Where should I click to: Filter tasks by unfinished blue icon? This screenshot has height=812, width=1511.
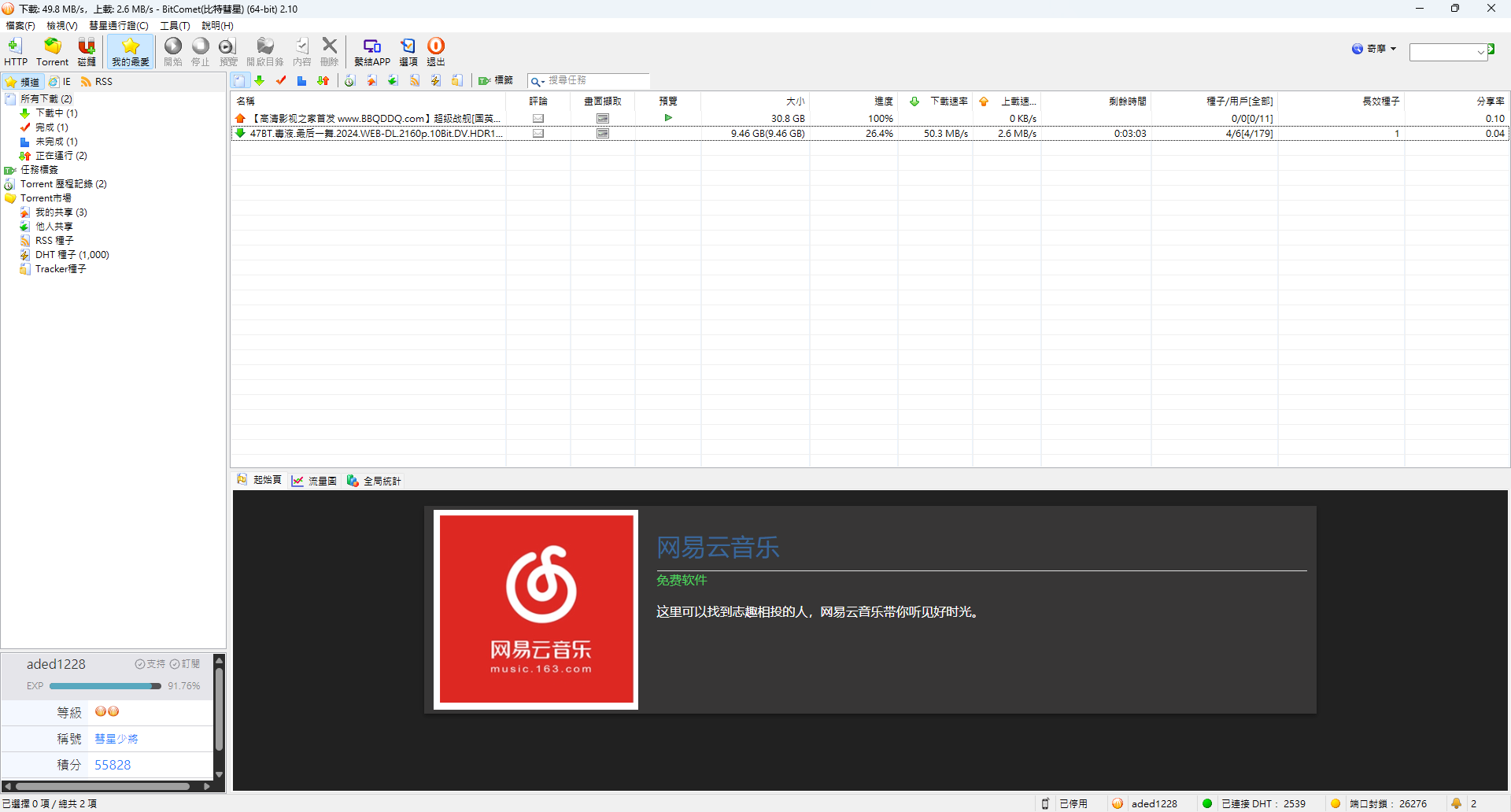point(301,80)
